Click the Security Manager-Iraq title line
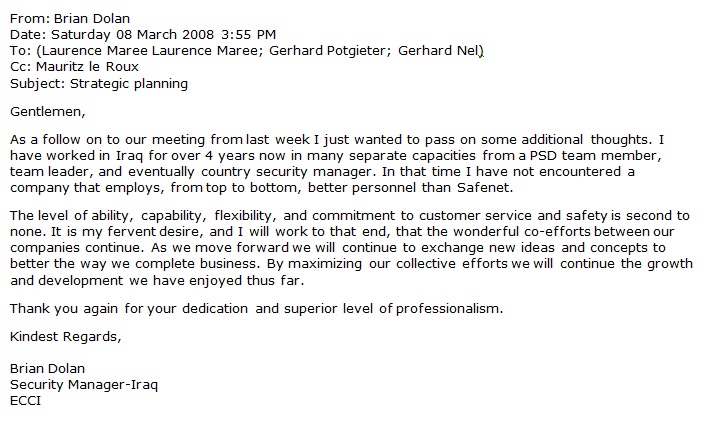 (x=84, y=384)
